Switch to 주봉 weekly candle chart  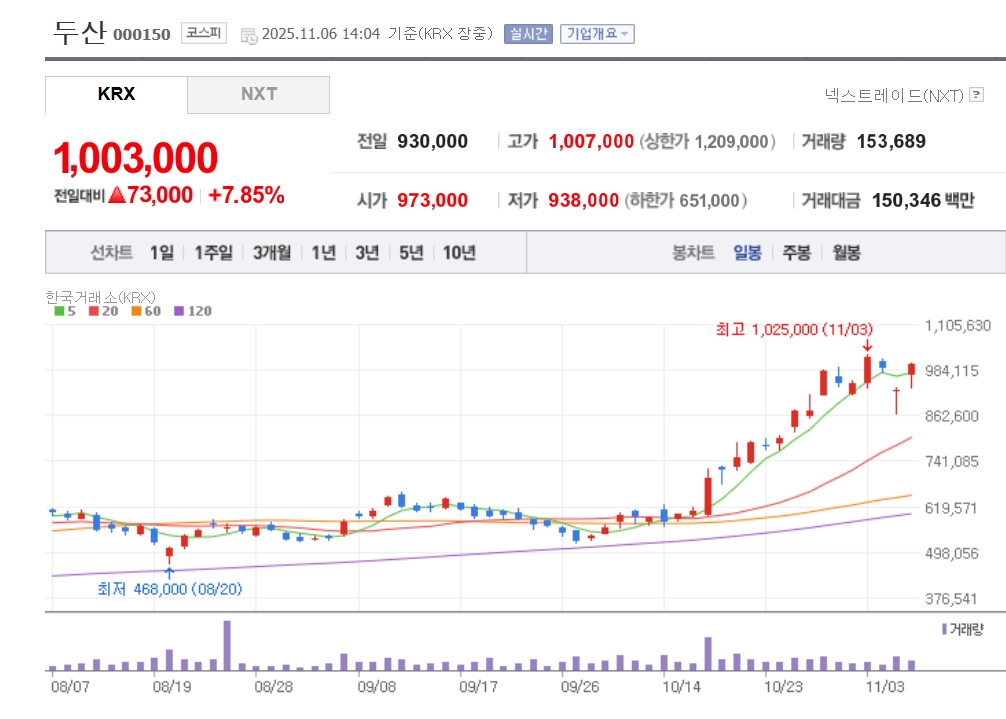tap(796, 253)
